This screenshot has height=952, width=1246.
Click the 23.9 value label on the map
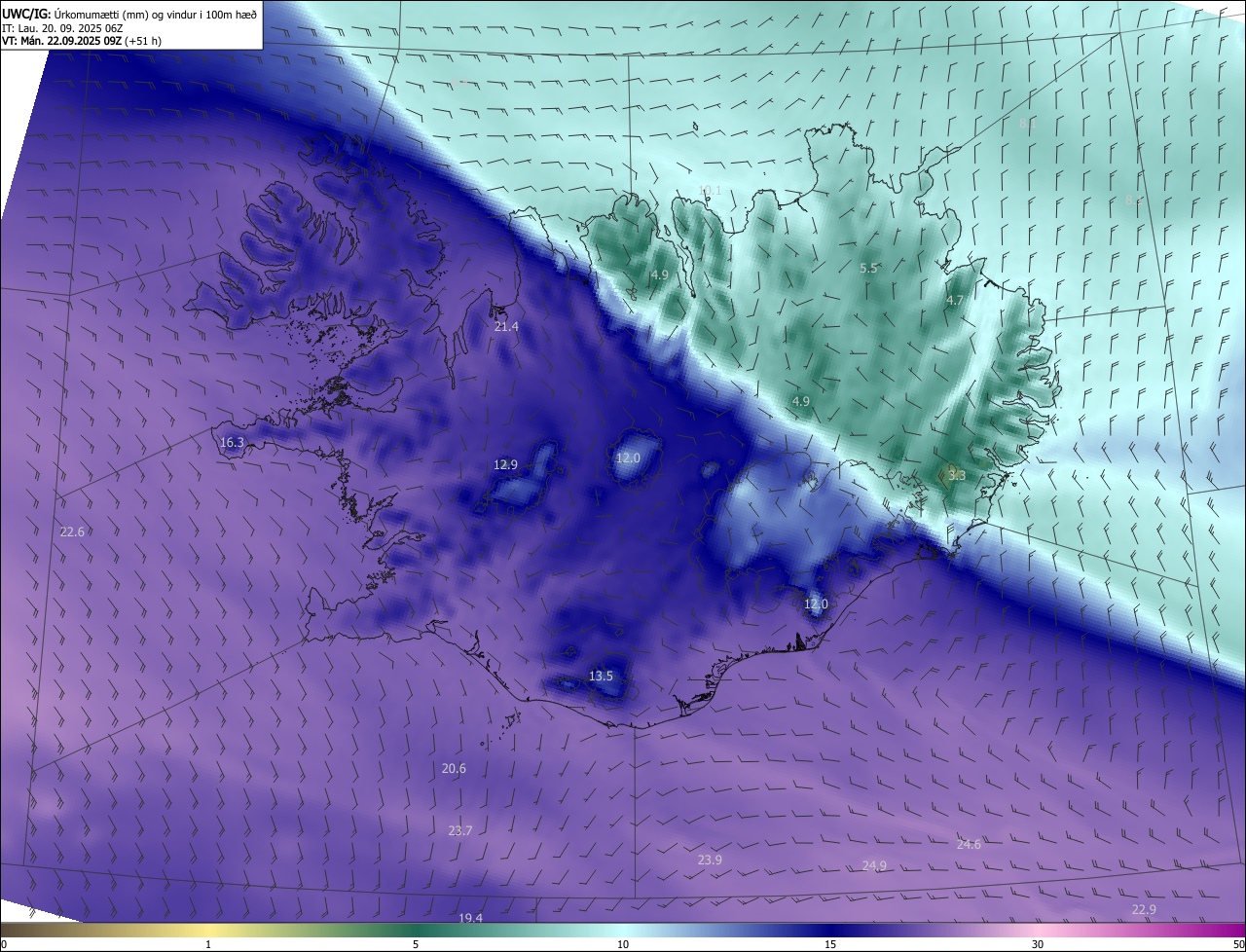click(710, 860)
